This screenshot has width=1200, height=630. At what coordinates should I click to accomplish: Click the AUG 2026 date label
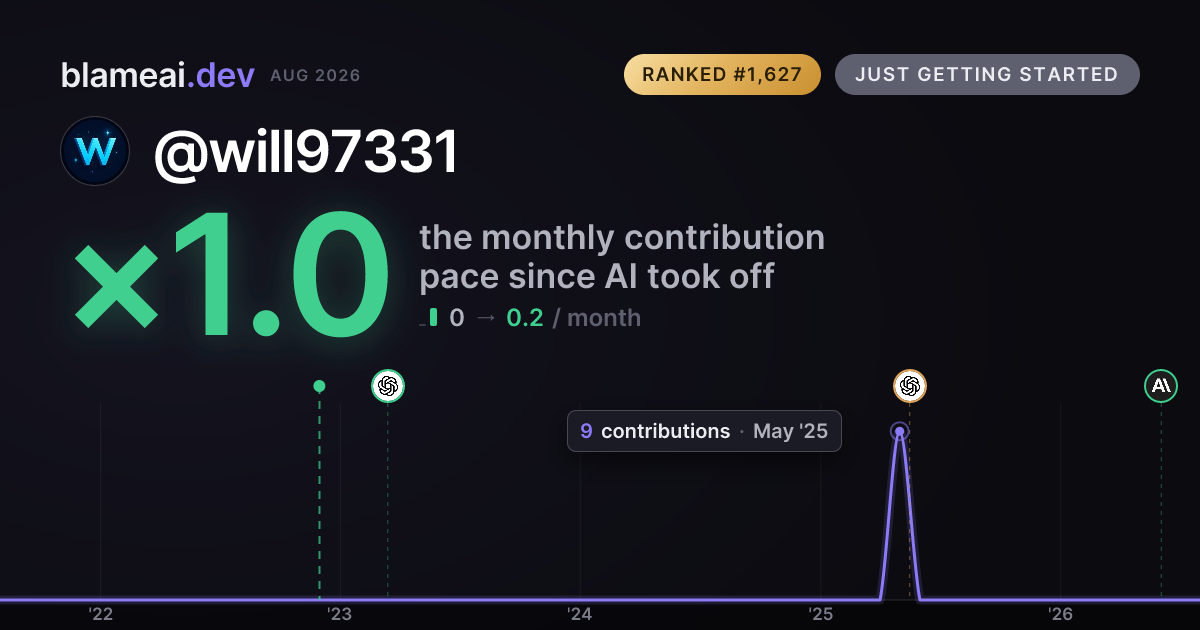(x=315, y=76)
